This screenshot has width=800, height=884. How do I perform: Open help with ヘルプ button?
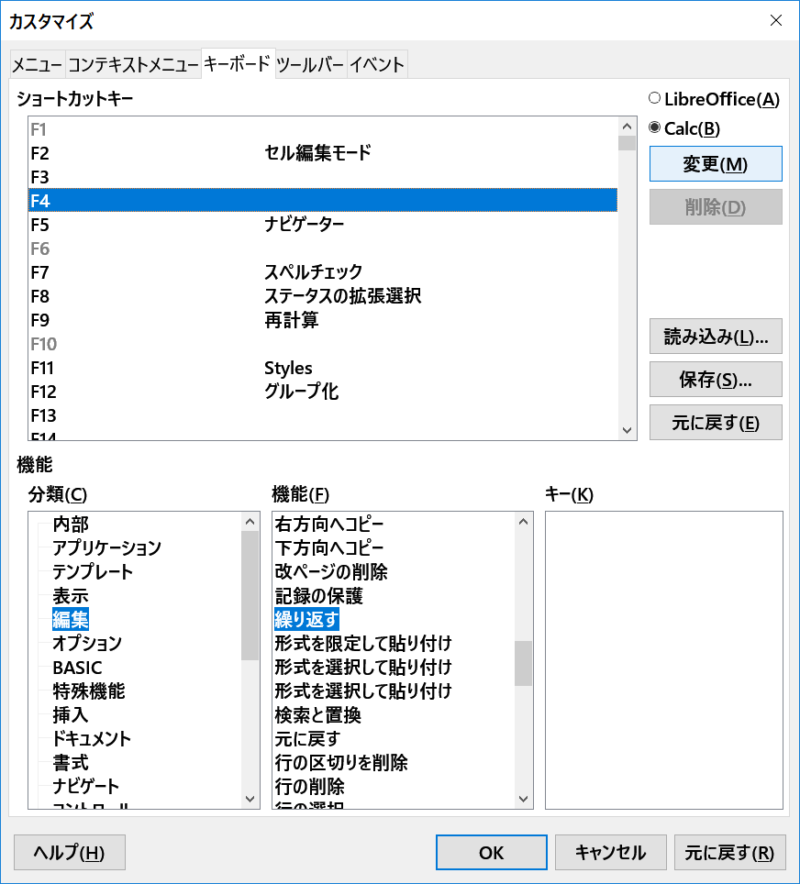(x=69, y=853)
